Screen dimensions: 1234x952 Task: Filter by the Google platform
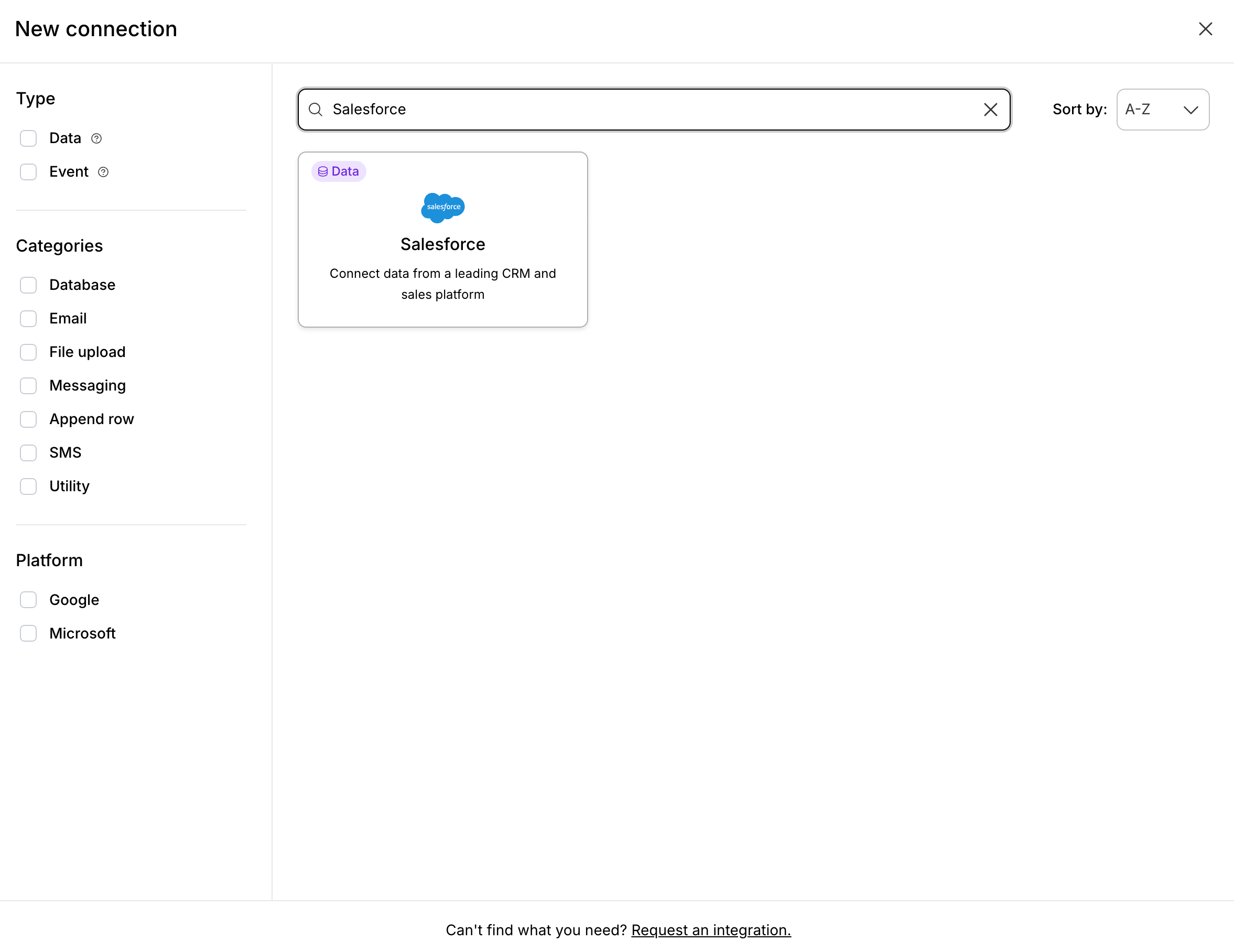pyautogui.click(x=28, y=599)
